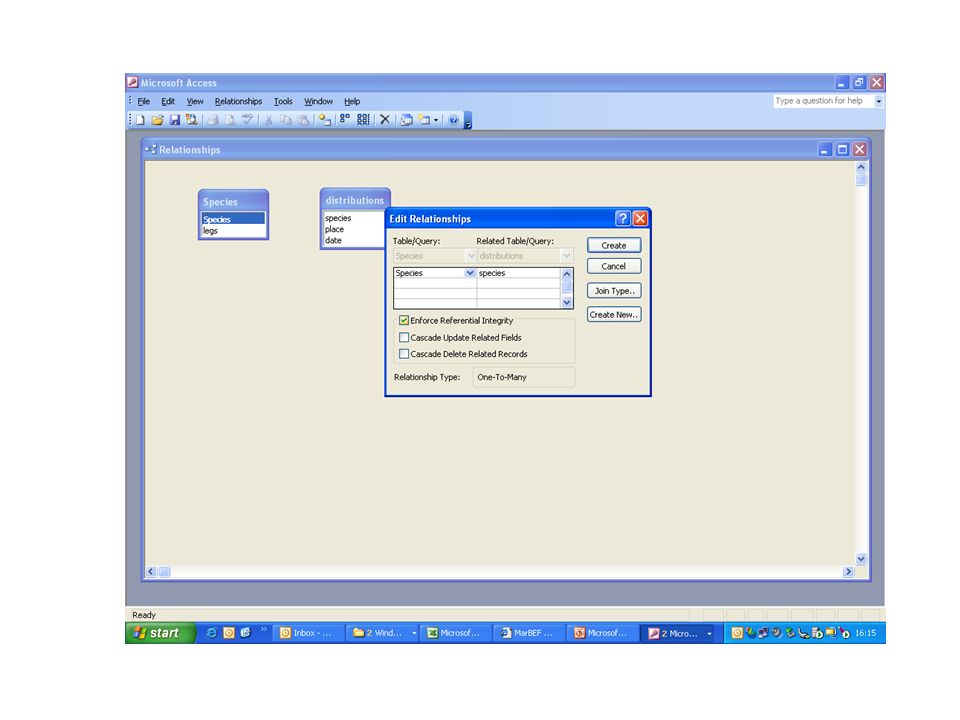
Task: Click the dialog help question mark button
Action: pos(623,219)
